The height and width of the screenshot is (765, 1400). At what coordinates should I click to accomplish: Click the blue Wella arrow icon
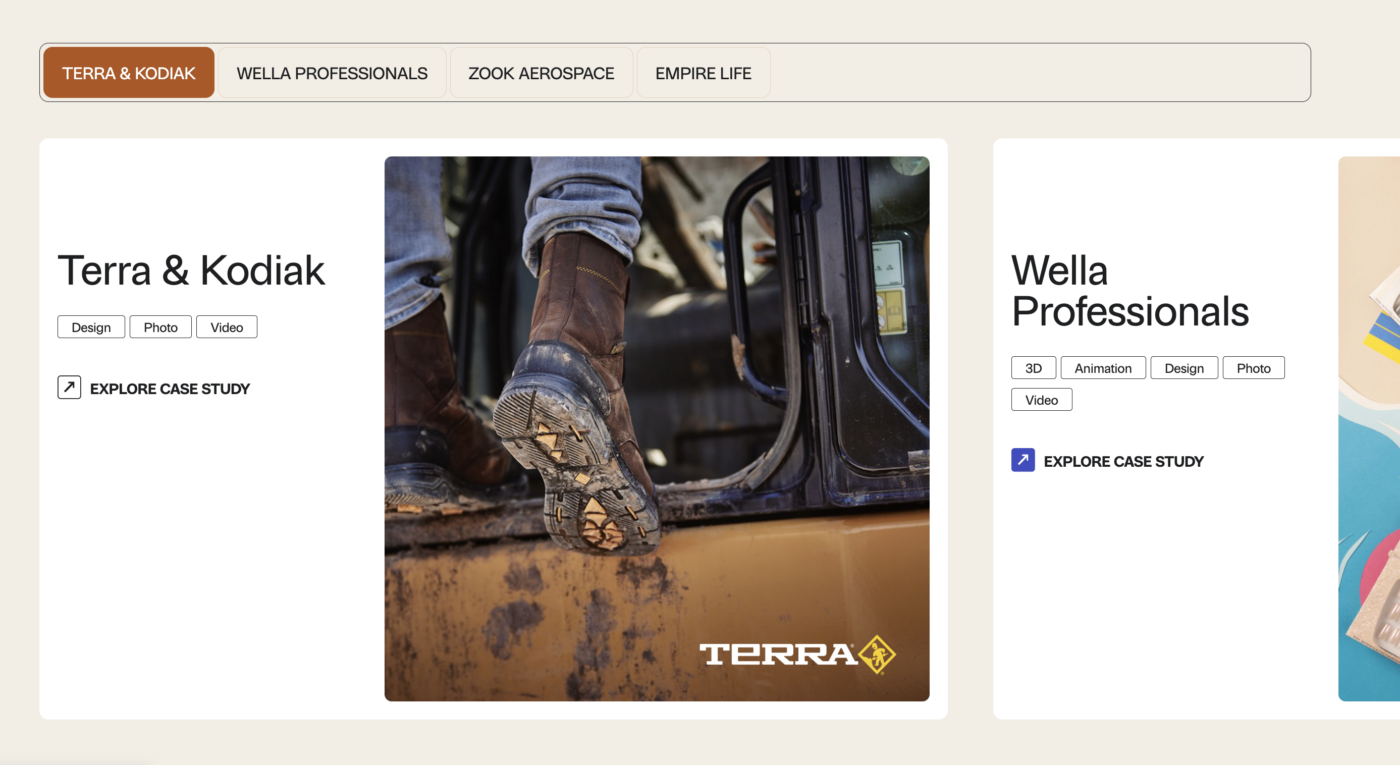[x=1023, y=460]
